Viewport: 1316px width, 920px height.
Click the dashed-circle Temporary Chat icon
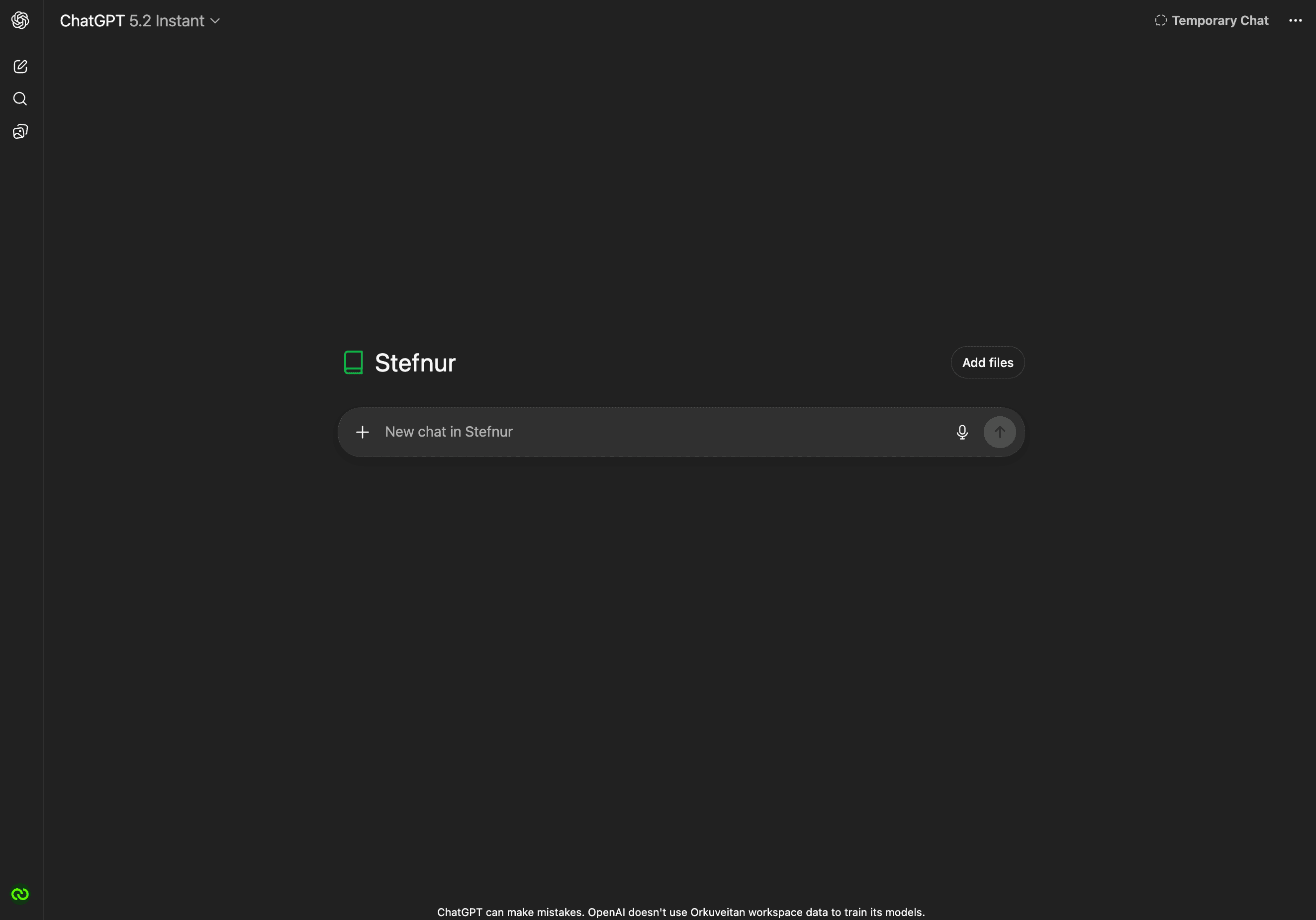[1161, 20]
